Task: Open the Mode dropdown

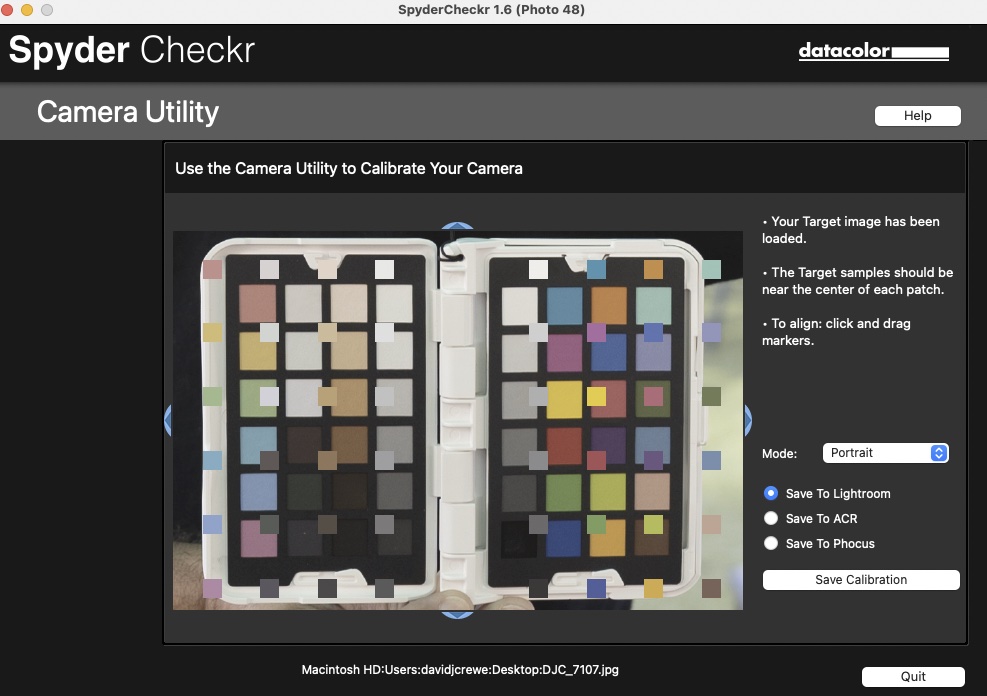Action: coord(885,453)
